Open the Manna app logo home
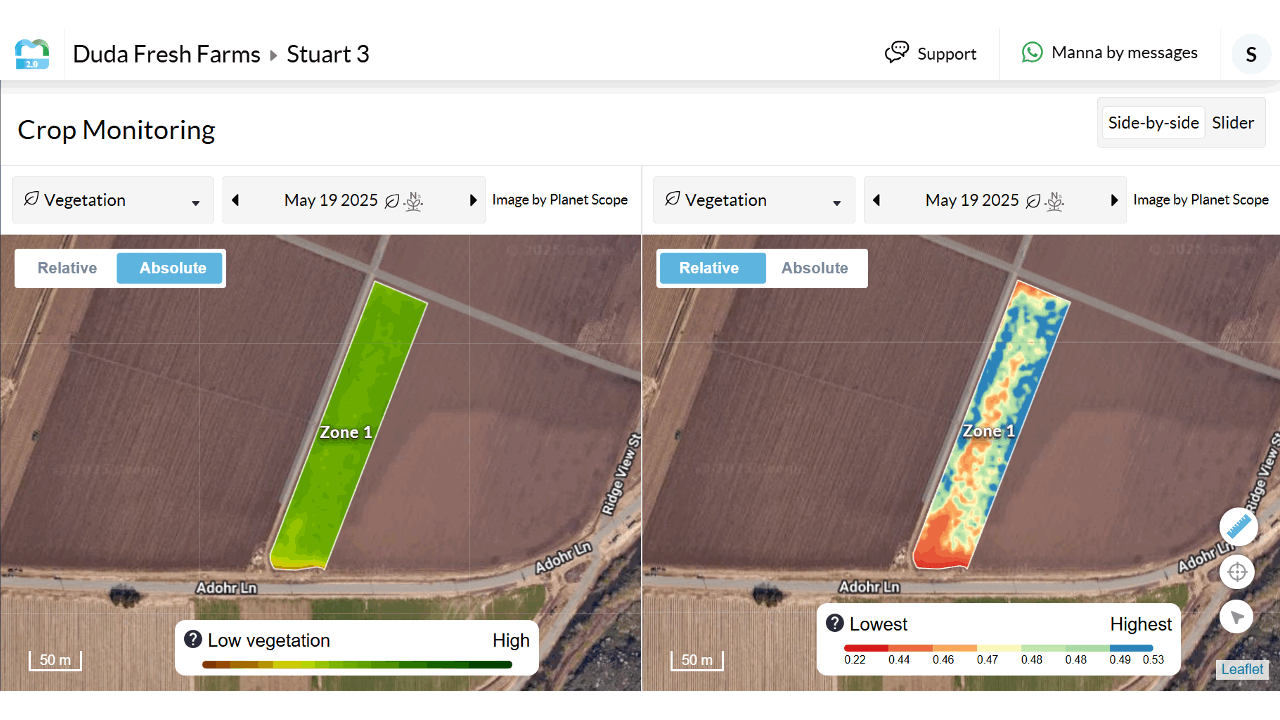This screenshot has width=1280, height=720. 32,54
